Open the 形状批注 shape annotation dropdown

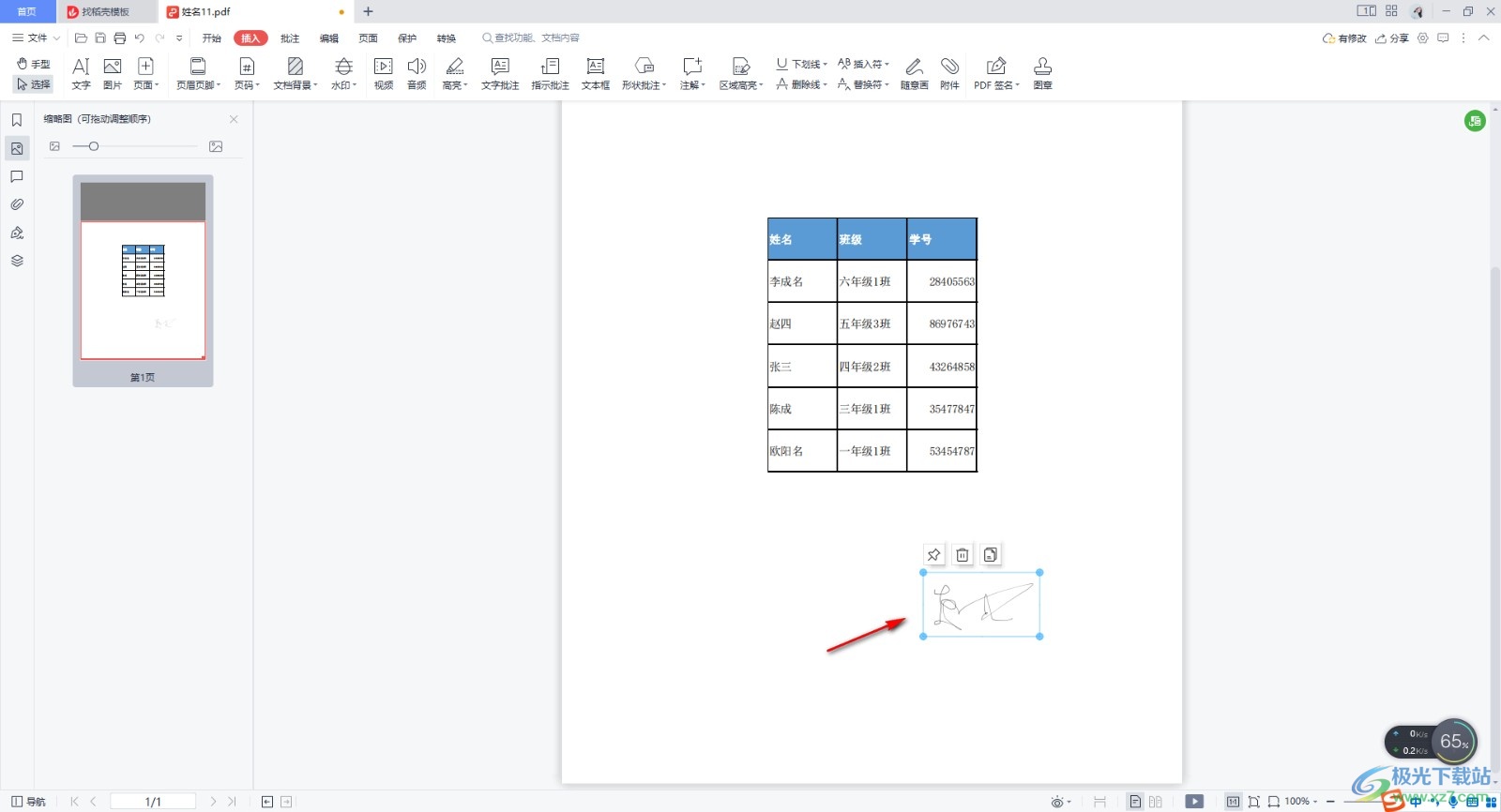[x=644, y=73]
